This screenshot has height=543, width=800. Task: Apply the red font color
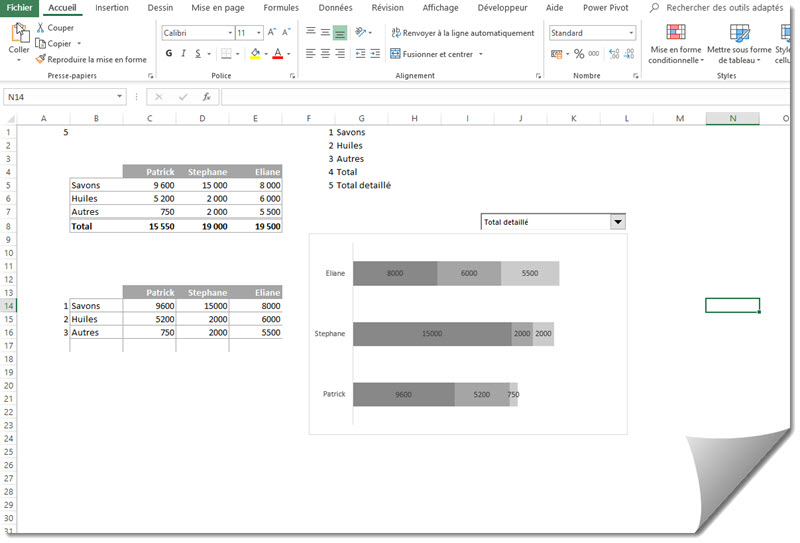click(278, 54)
